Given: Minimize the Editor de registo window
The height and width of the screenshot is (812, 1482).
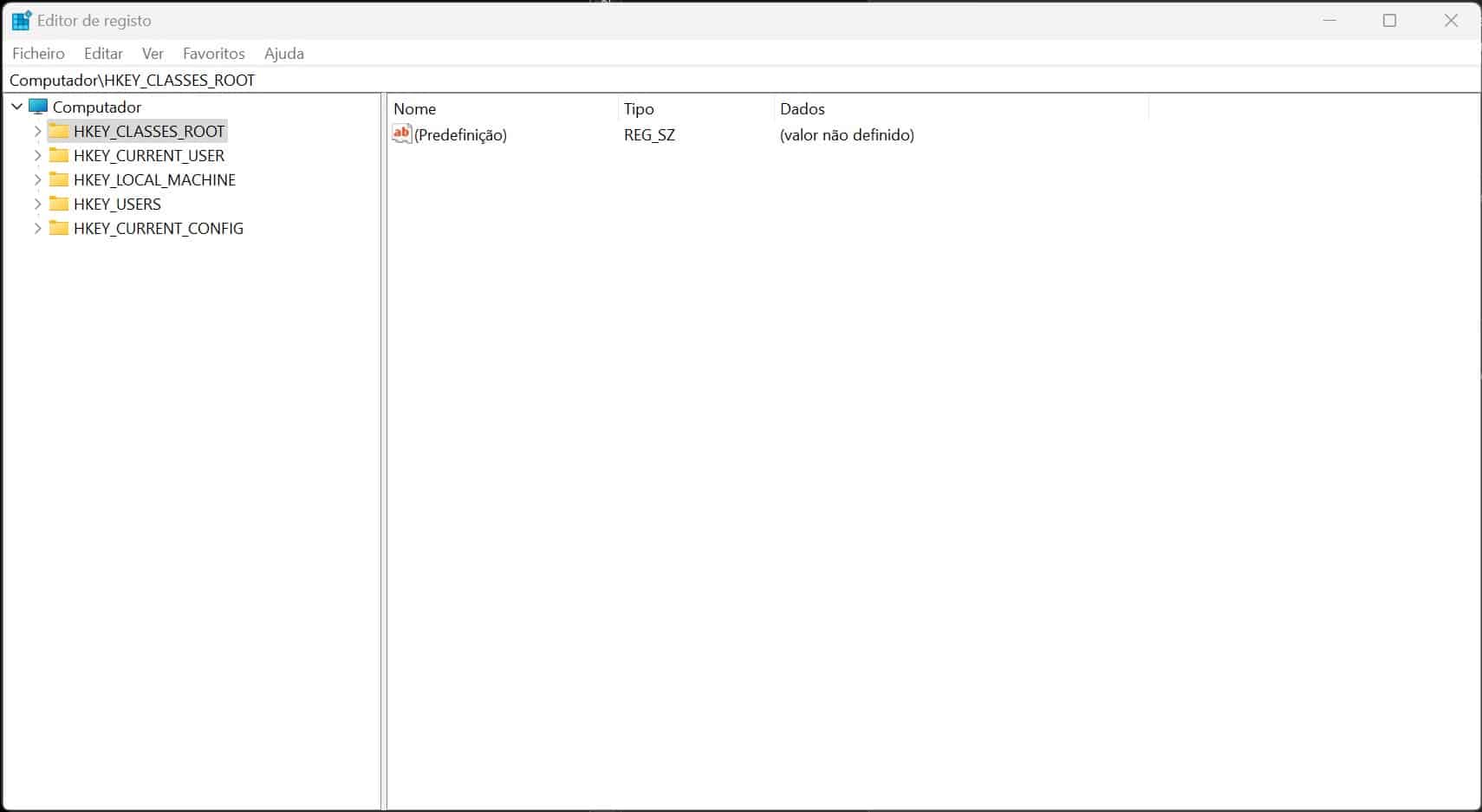Looking at the screenshot, I should point(1330,20).
